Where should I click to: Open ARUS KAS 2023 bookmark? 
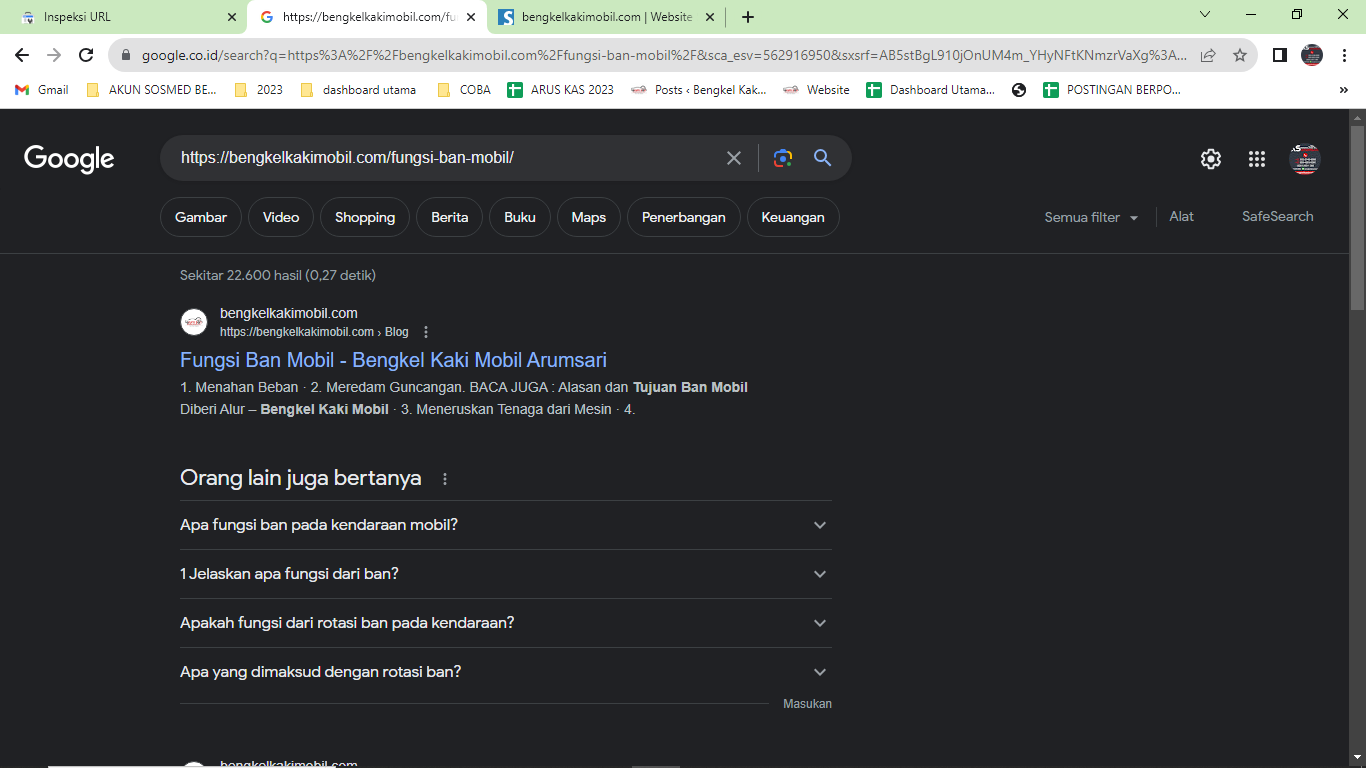561,90
